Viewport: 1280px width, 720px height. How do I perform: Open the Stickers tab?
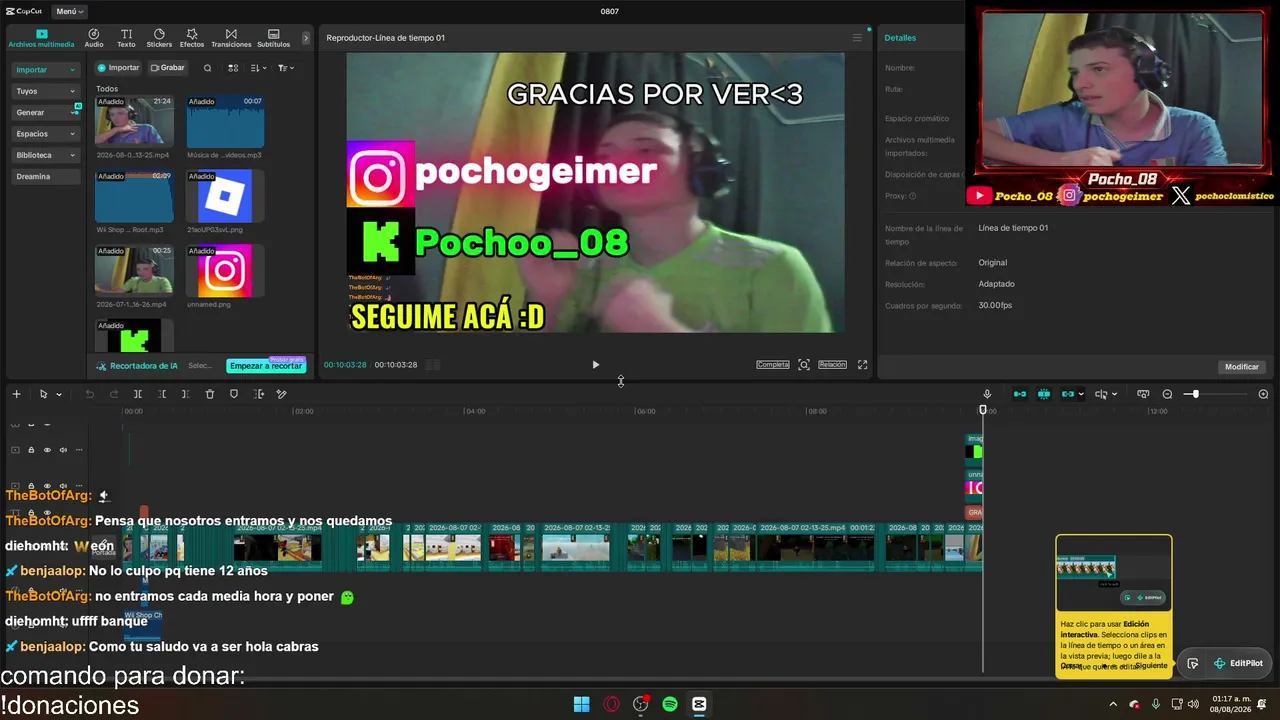(159, 38)
